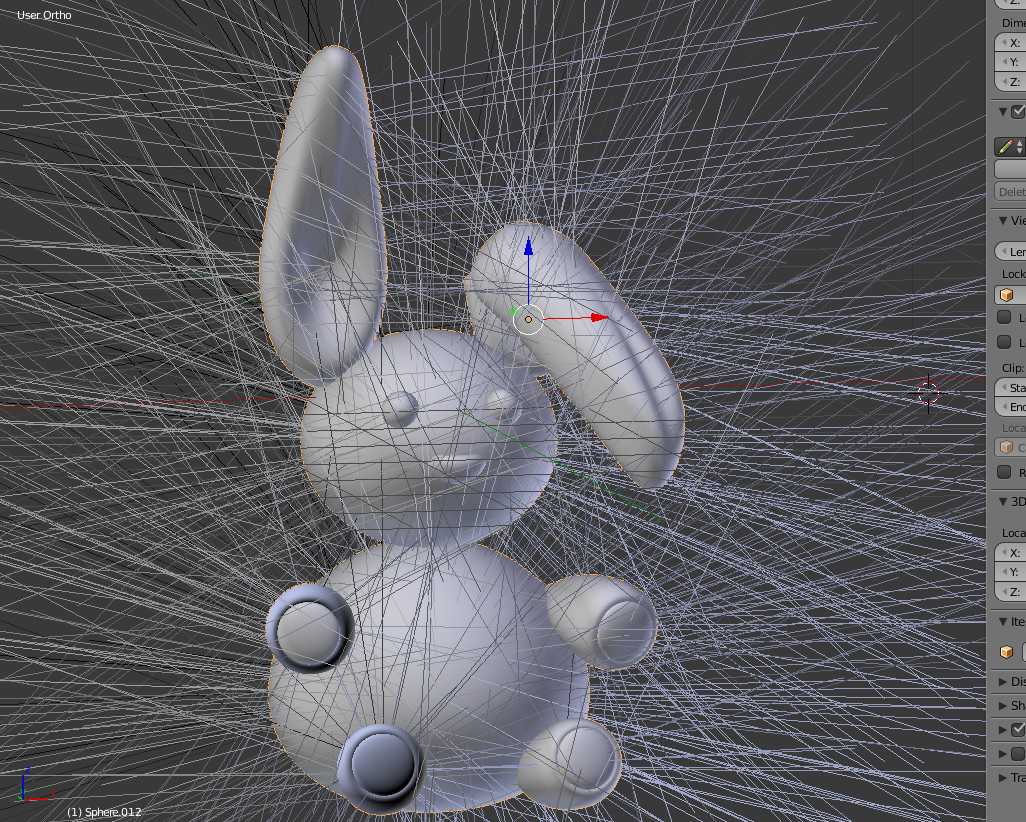Click the Dimensions Z value field
This screenshot has height=822, width=1026.
click(x=1010, y=82)
